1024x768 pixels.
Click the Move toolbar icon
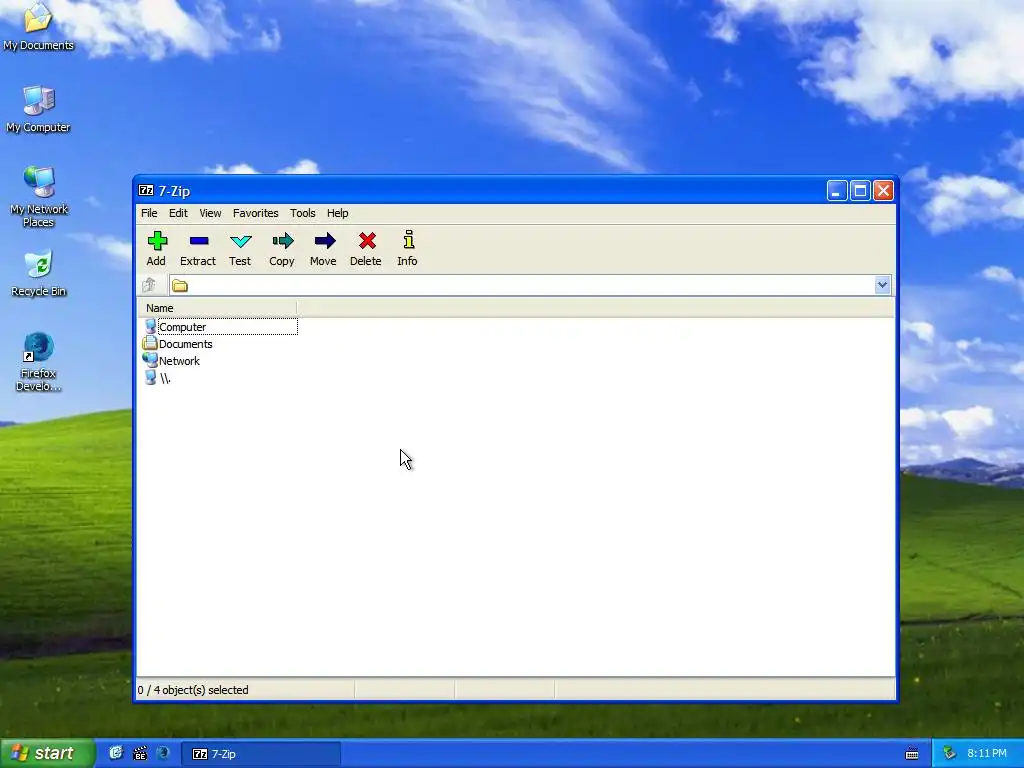[x=324, y=241]
